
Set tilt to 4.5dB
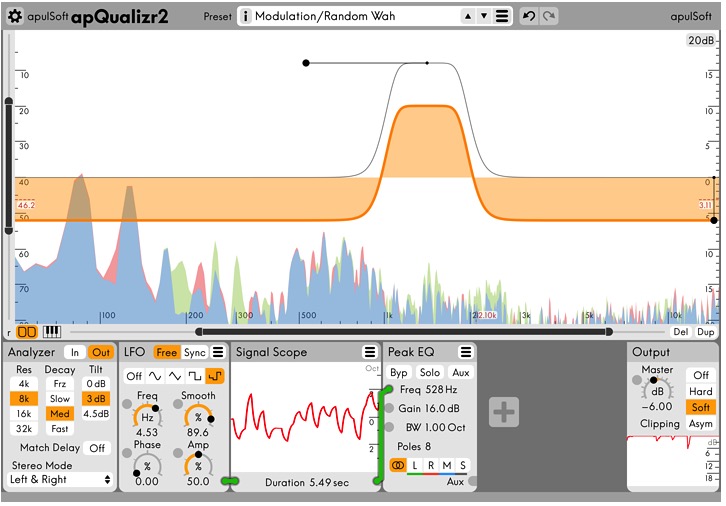point(96,414)
